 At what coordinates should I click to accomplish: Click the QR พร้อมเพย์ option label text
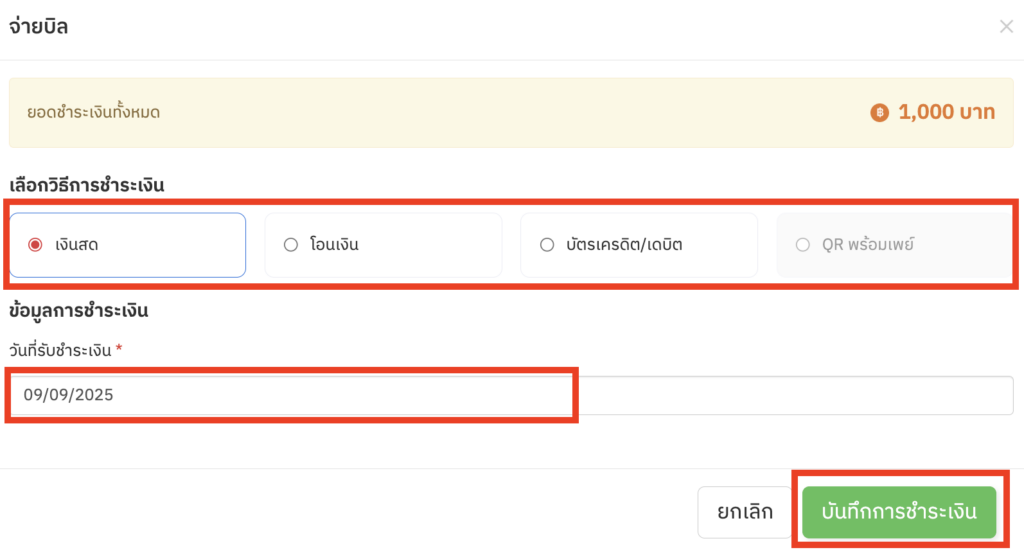point(867,245)
